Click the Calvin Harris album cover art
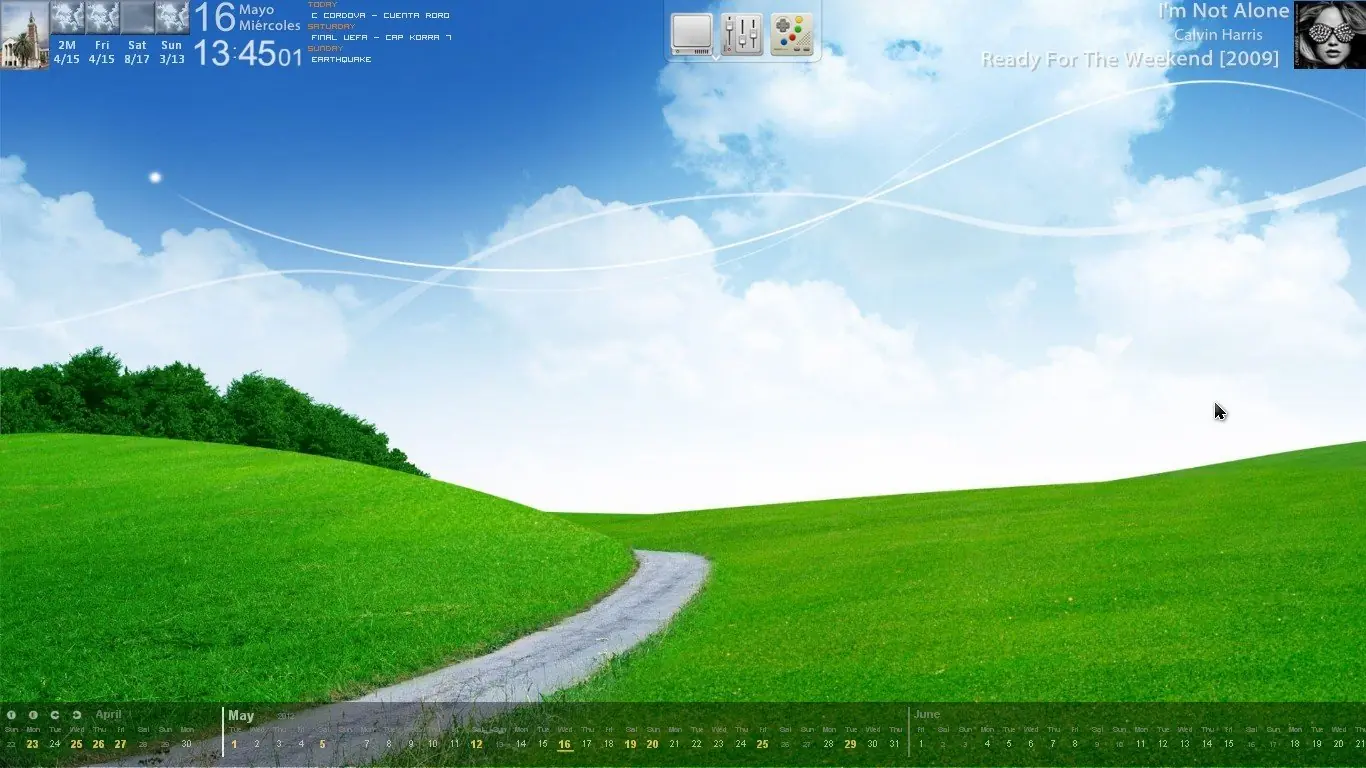Image resolution: width=1366 pixels, height=768 pixels. 1330,35
